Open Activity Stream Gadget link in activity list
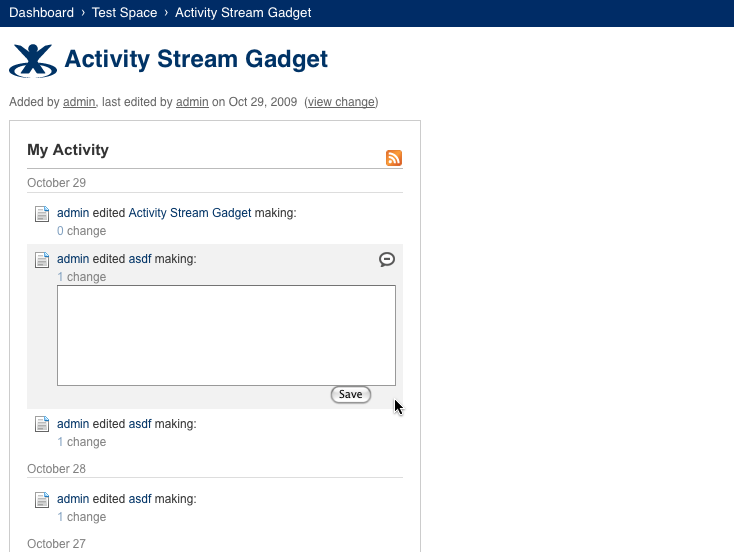Image resolution: width=734 pixels, height=552 pixels. tap(190, 213)
